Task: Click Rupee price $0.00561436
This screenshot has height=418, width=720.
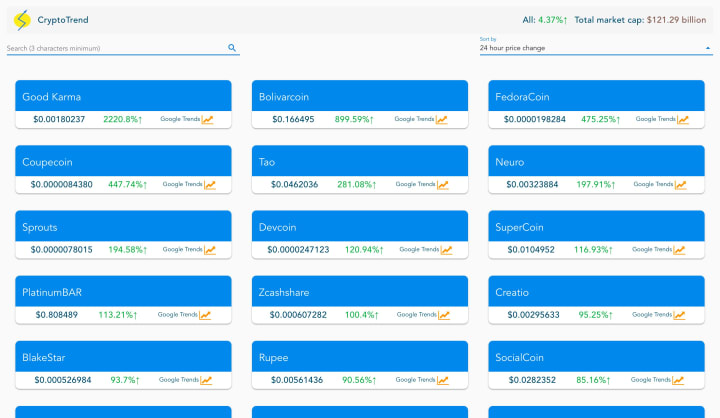Action: 297,380
